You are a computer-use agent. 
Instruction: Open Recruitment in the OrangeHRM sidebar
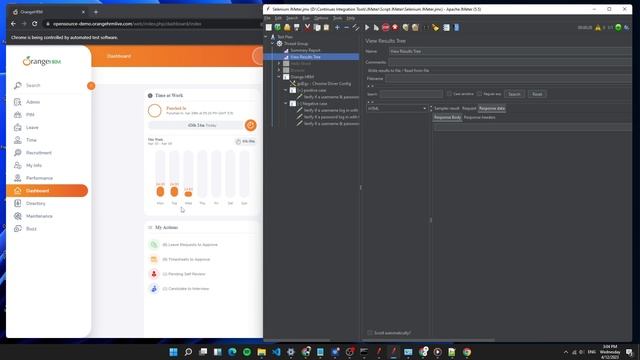tap(39, 153)
